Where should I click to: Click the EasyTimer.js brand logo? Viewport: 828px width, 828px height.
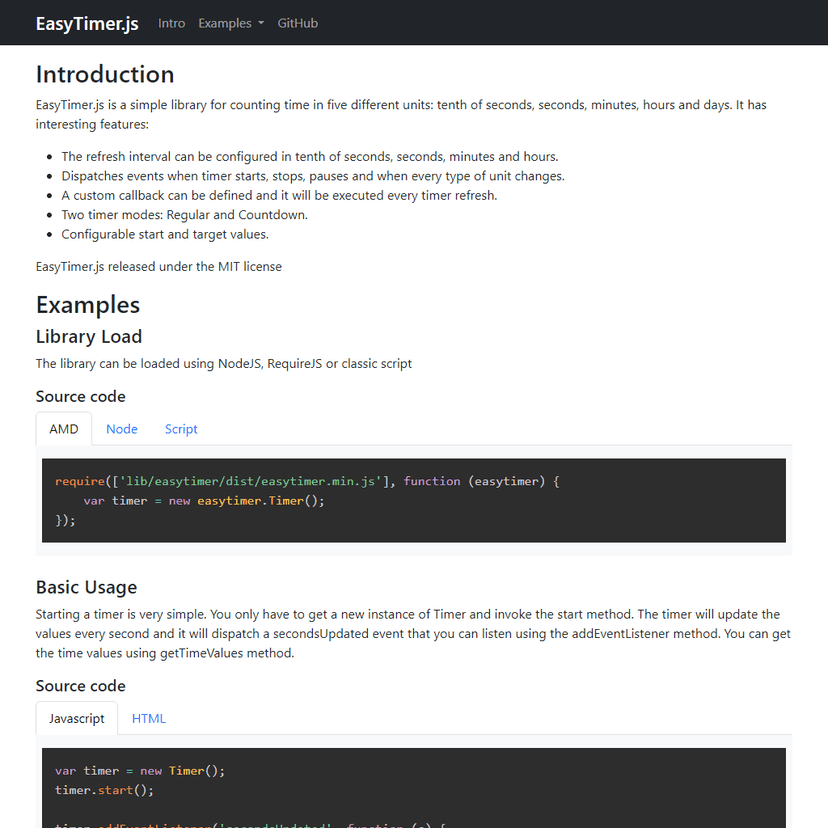tap(87, 23)
